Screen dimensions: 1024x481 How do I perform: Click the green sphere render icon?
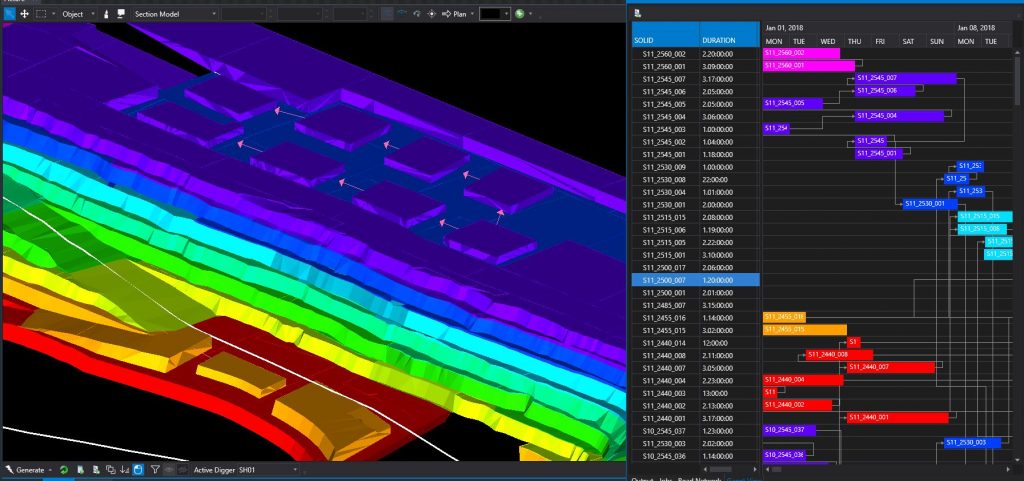[x=521, y=14]
